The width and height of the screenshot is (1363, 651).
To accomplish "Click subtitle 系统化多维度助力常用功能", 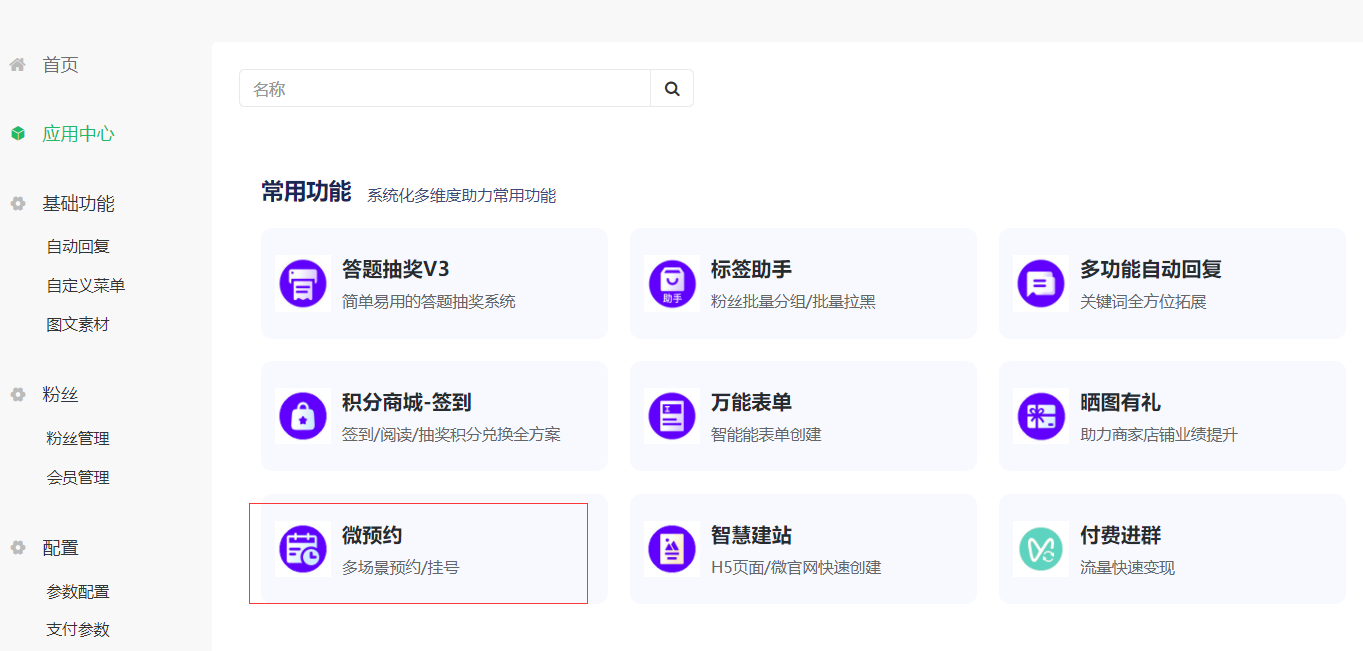I will click(461, 195).
